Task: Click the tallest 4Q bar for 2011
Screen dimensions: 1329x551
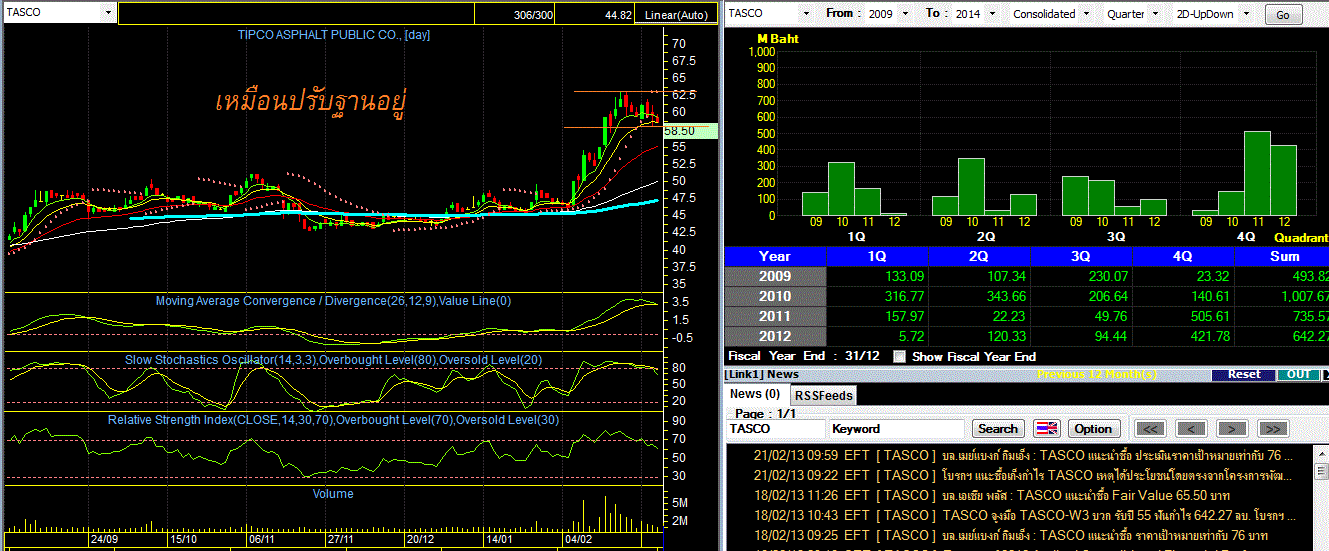Action: coord(1257,173)
